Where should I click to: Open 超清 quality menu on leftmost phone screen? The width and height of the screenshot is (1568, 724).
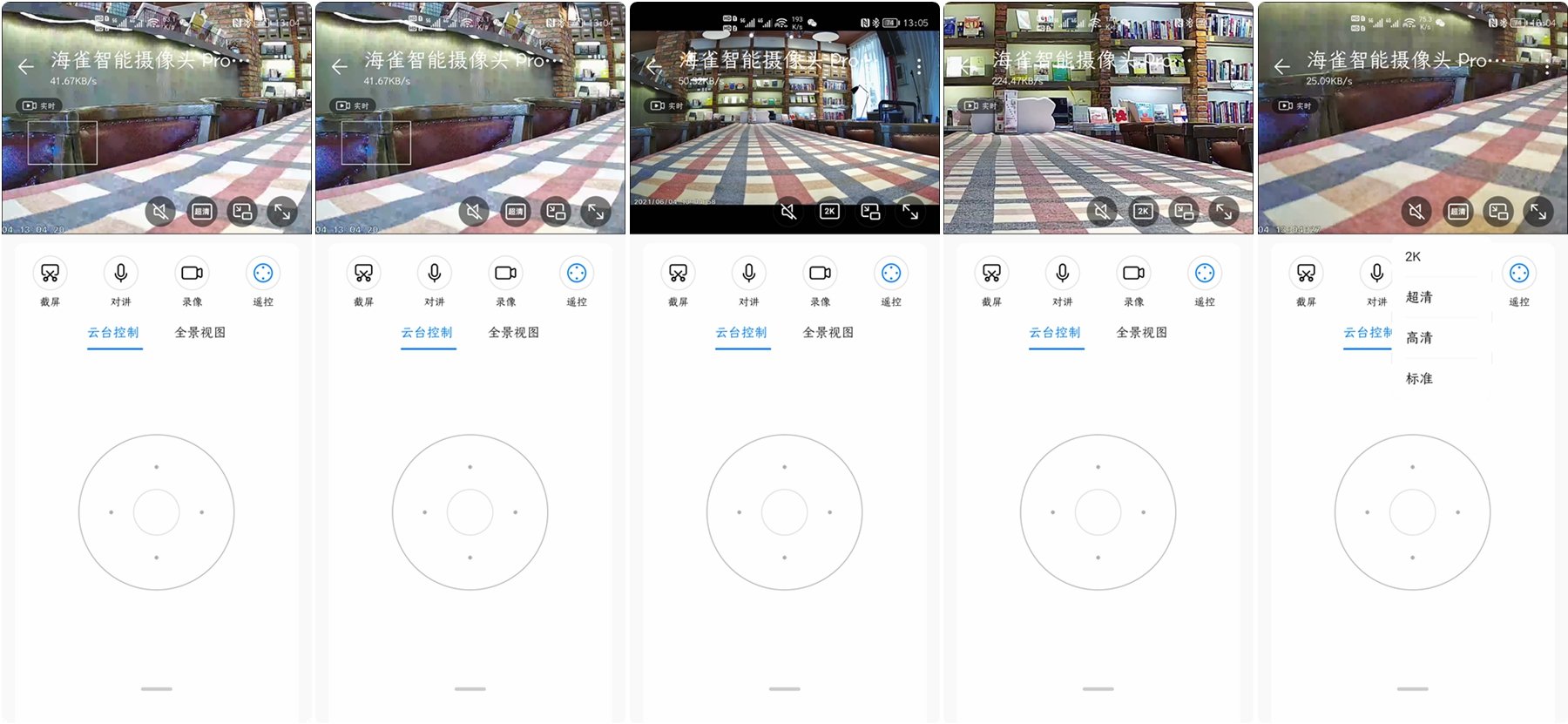(201, 212)
